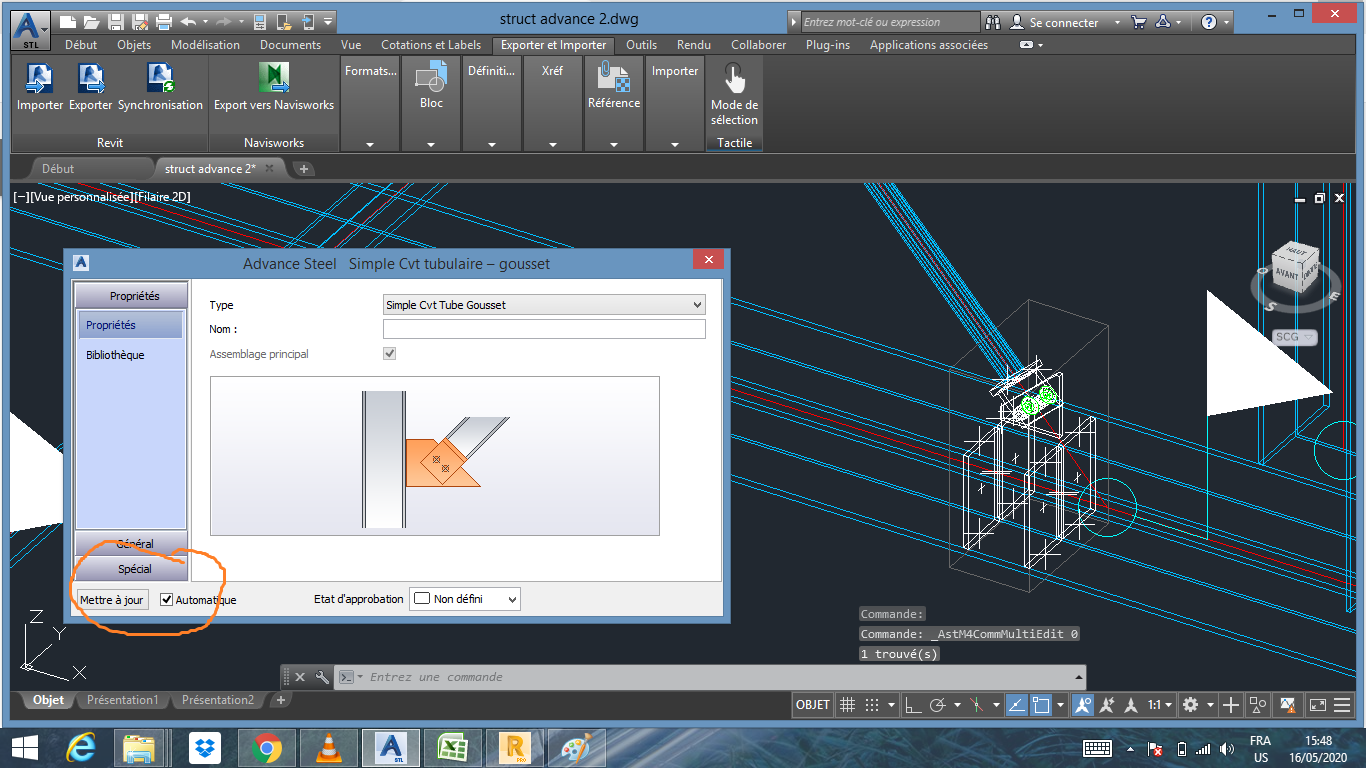Viewport: 1366px width, 768px height.
Task: Toggle polar tracking in status bar
Action: (x=938, y=705)
